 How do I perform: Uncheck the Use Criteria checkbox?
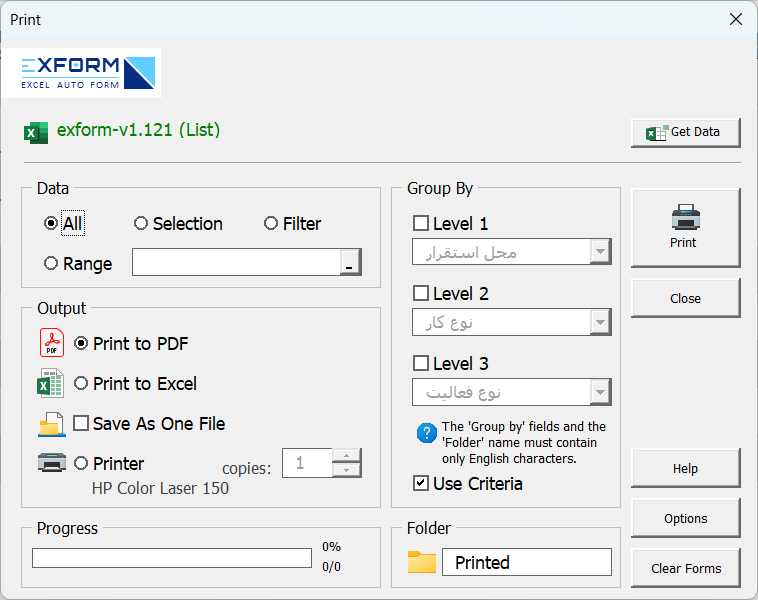pyautogui.click(x=421, y=483)
